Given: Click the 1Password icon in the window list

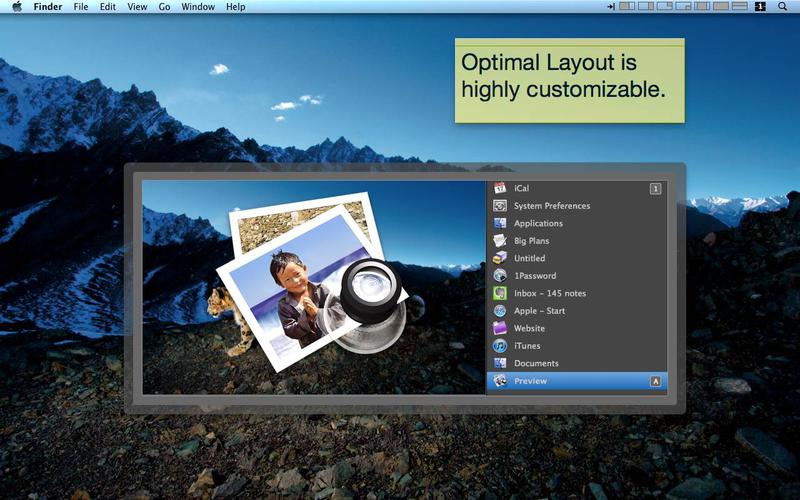Looking at the screenshot, I should tap(500, 276).
